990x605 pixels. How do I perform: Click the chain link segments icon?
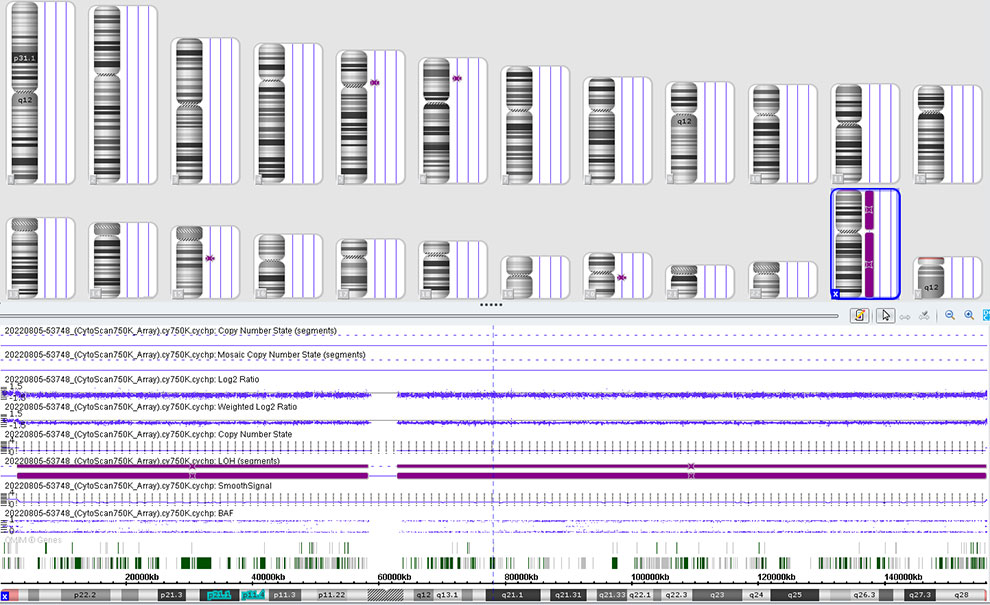[905, 315]
